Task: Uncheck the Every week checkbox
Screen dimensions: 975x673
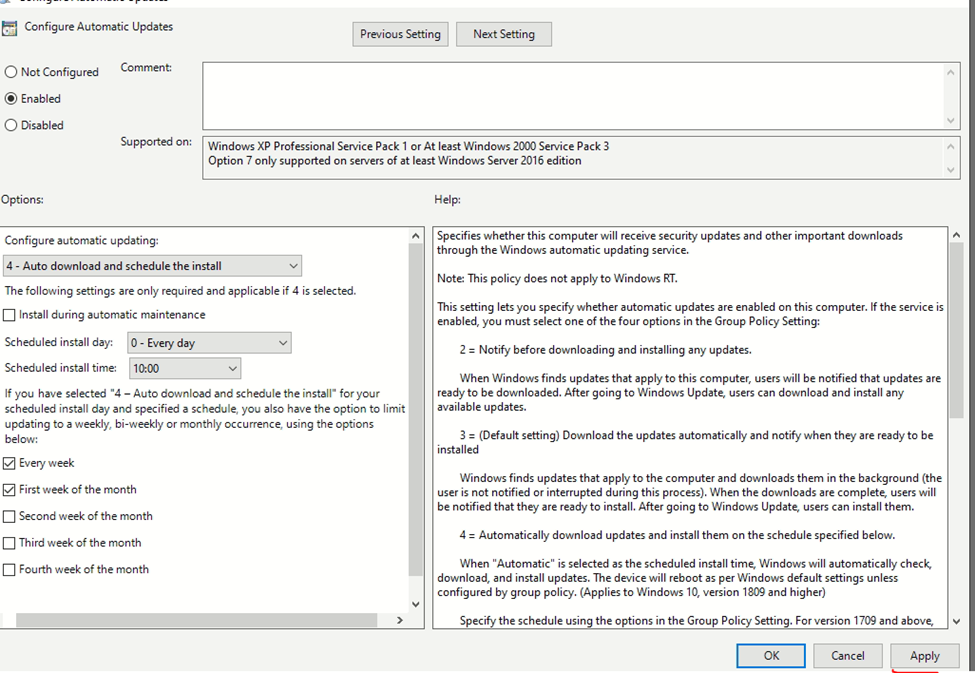Action: point(10,464)
